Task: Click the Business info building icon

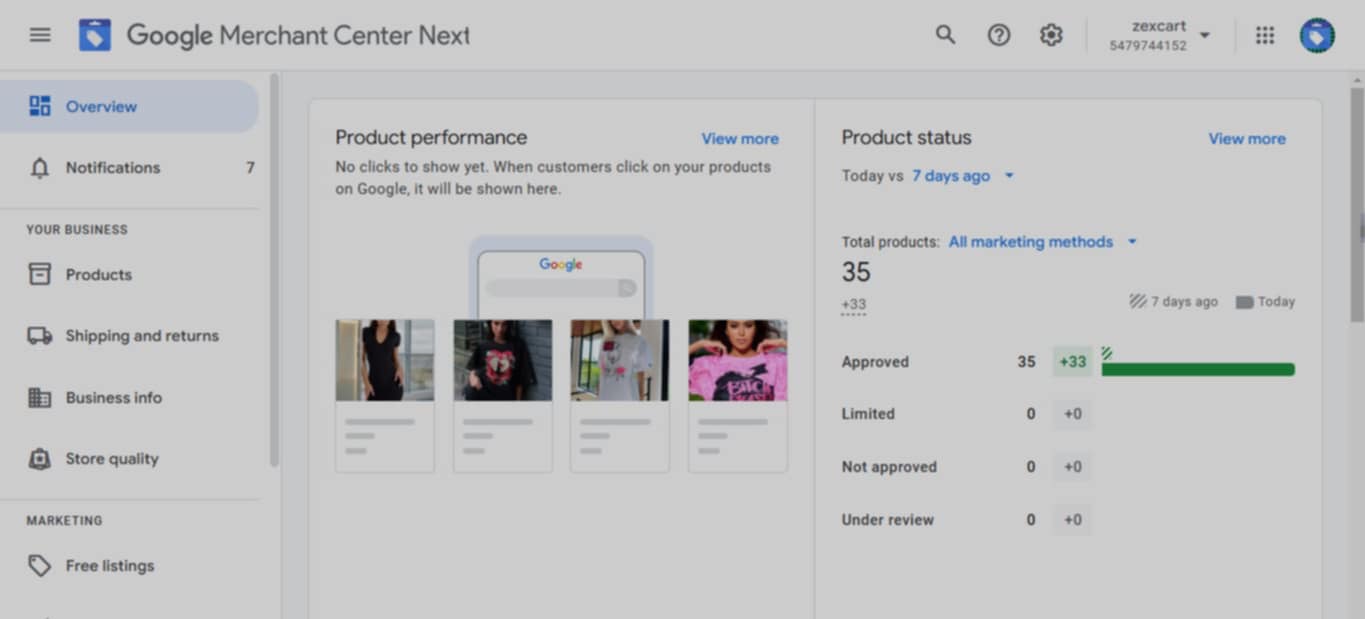Action: (40, 397)
